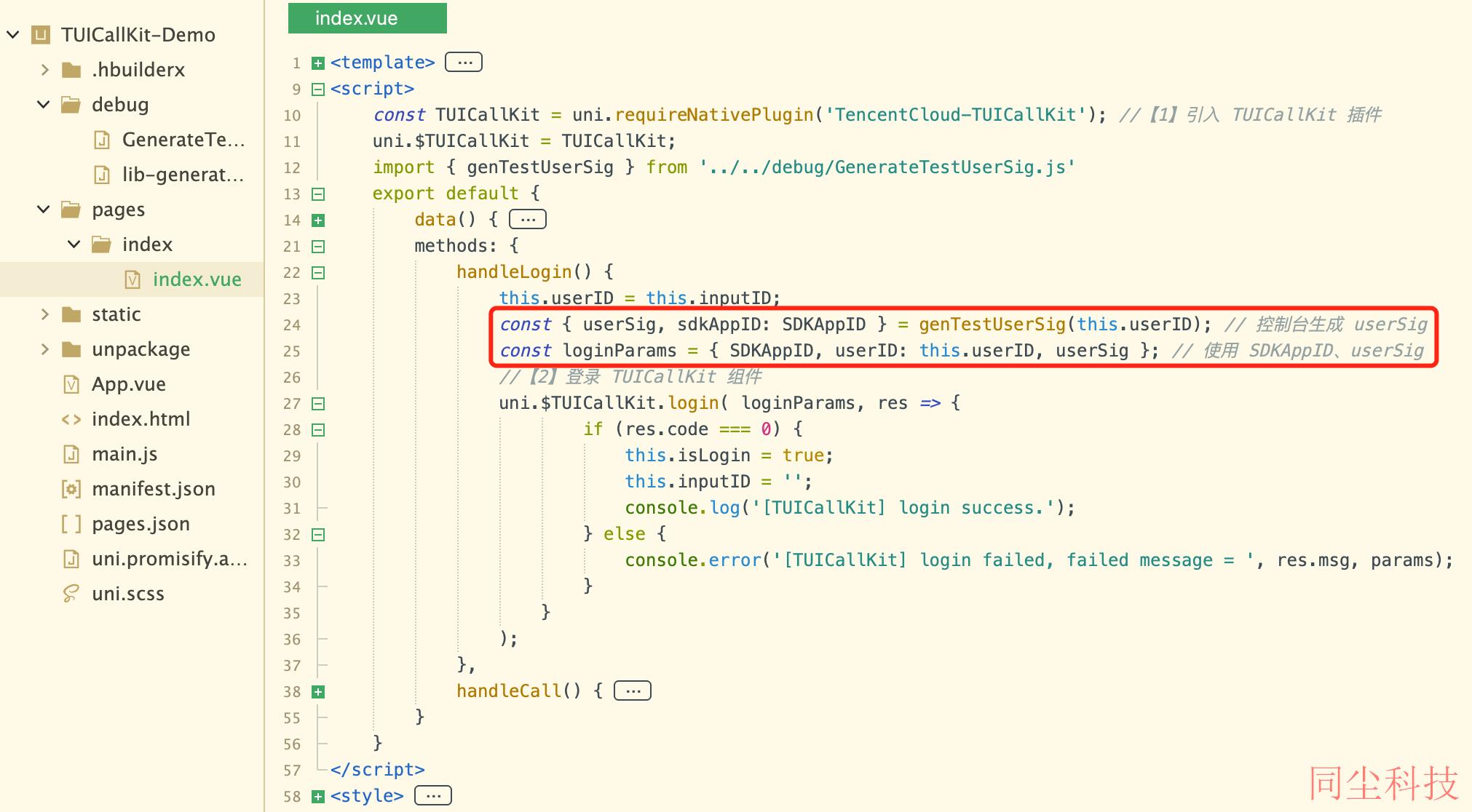
Task: Expand the folded style block on line 58
Action: (318, 797)
